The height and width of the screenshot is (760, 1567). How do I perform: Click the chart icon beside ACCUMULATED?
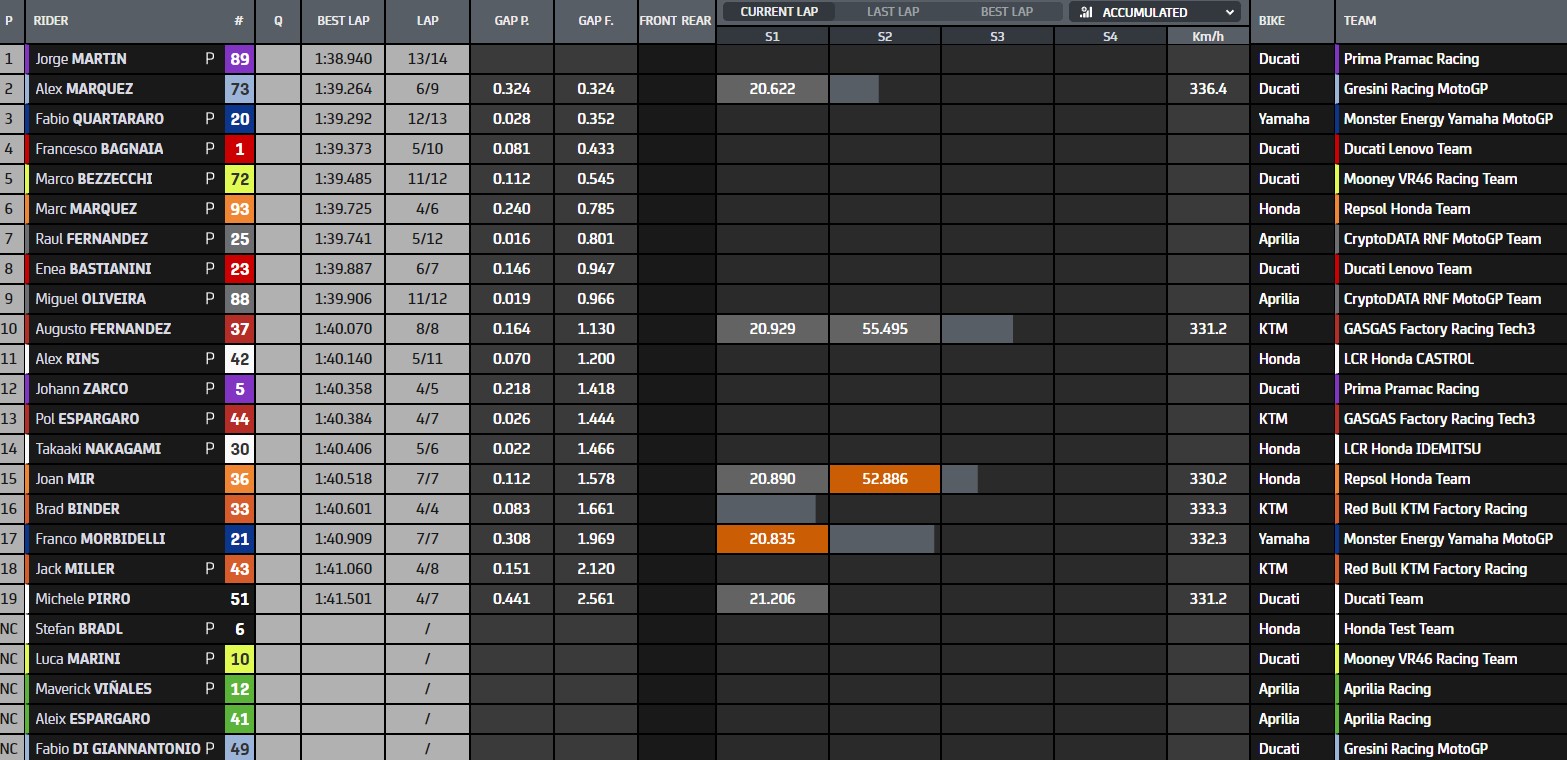point(1086,12)
